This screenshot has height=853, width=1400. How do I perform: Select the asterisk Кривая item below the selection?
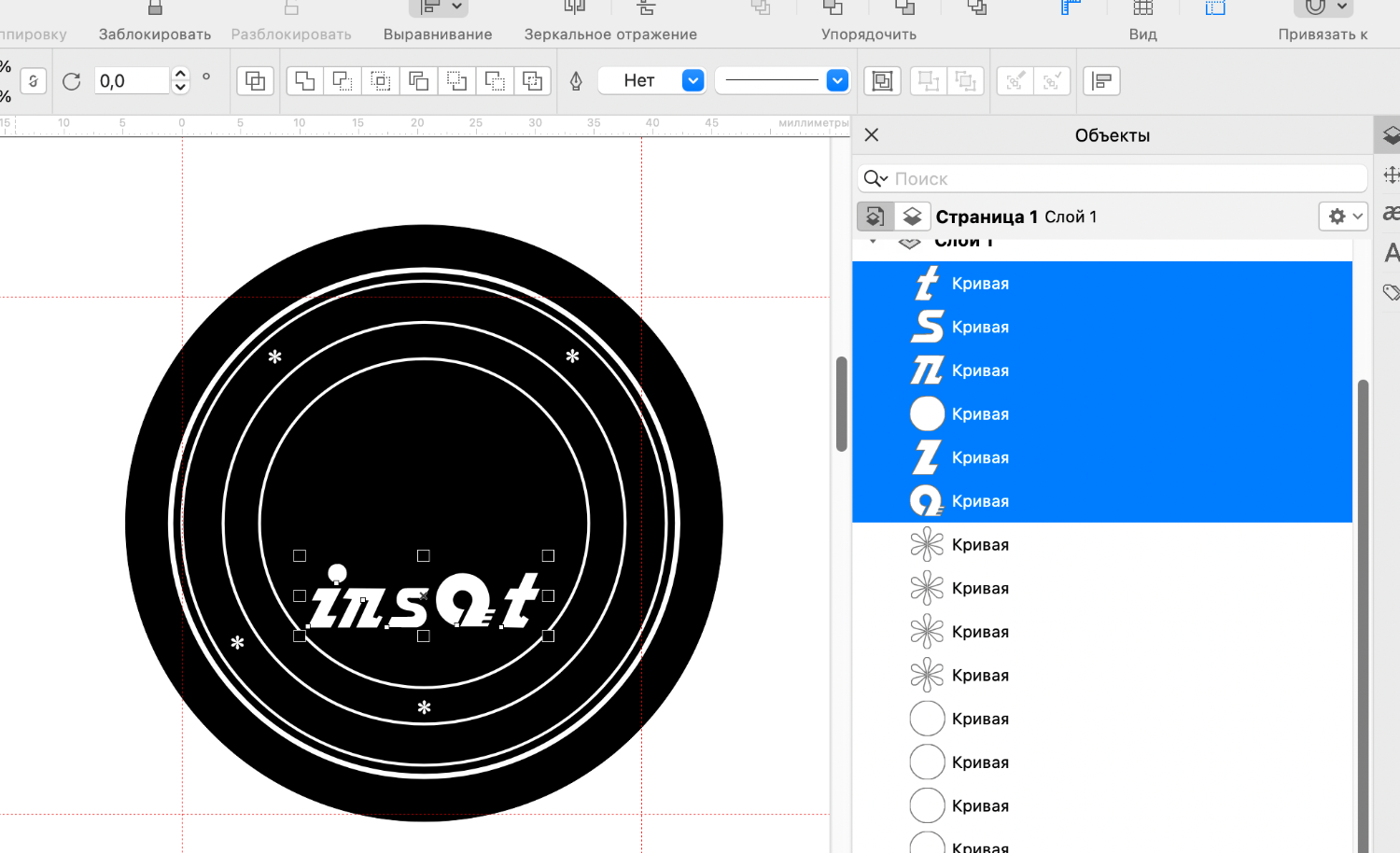(980, 545)
